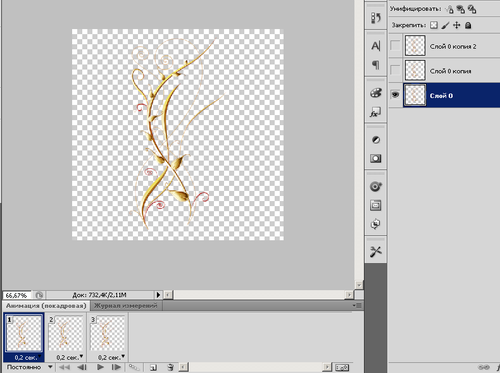This screenshot has height=373, width=500.
Task: Open the 3D disc-shaped panel icon
Action: tap(376, 187)
